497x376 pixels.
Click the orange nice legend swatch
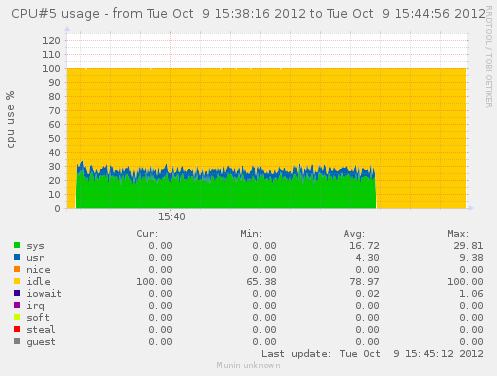tap(17, 269)
